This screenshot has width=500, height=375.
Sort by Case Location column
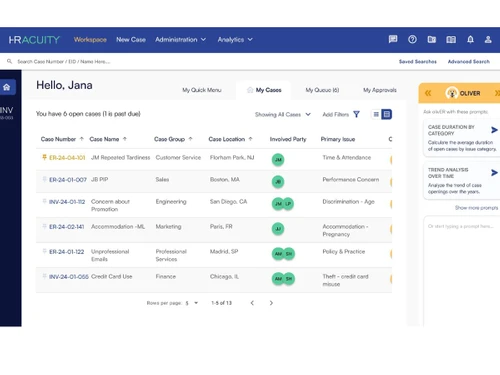tap(230, 139)
